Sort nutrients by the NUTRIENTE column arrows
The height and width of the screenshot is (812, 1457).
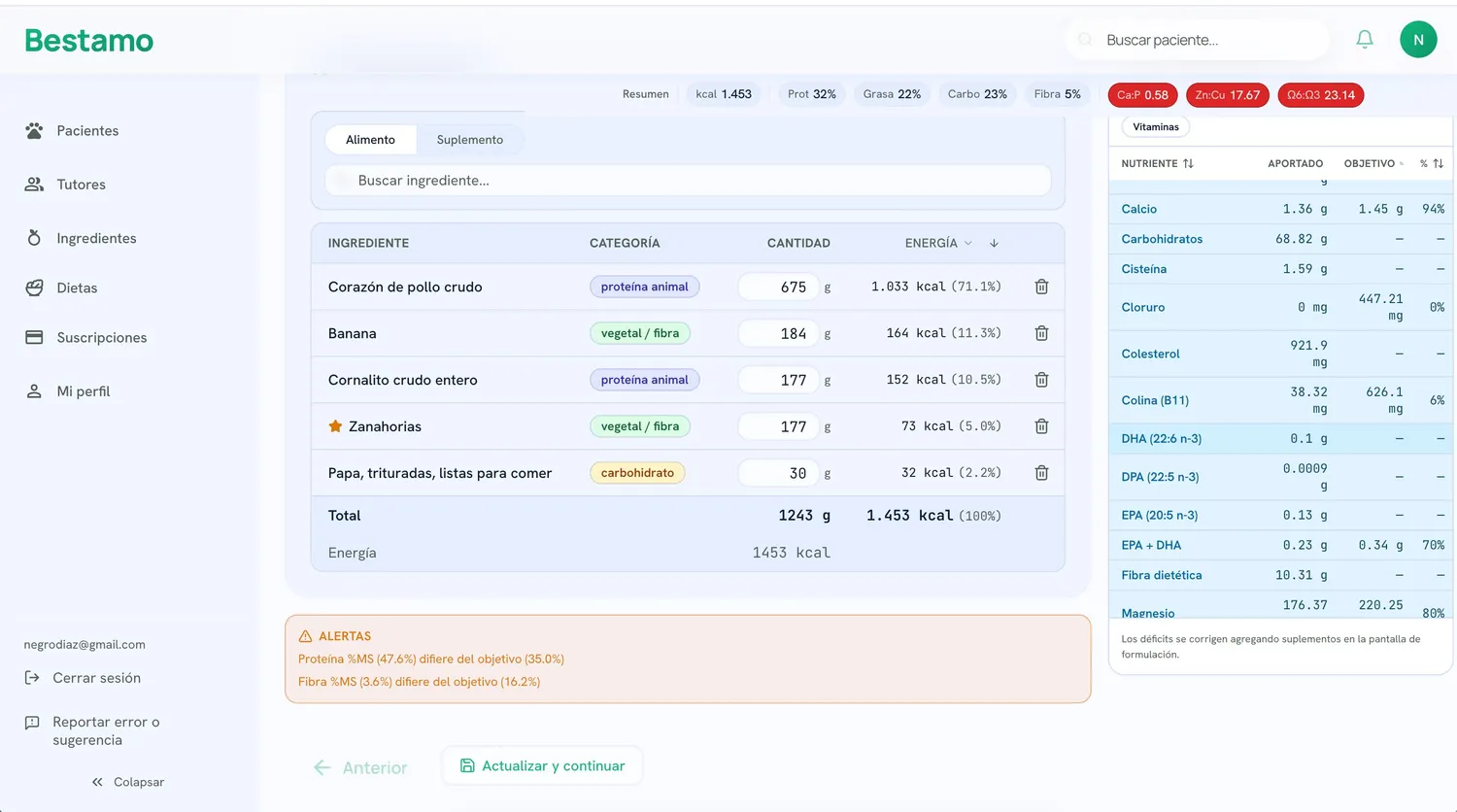[1188, 163]
